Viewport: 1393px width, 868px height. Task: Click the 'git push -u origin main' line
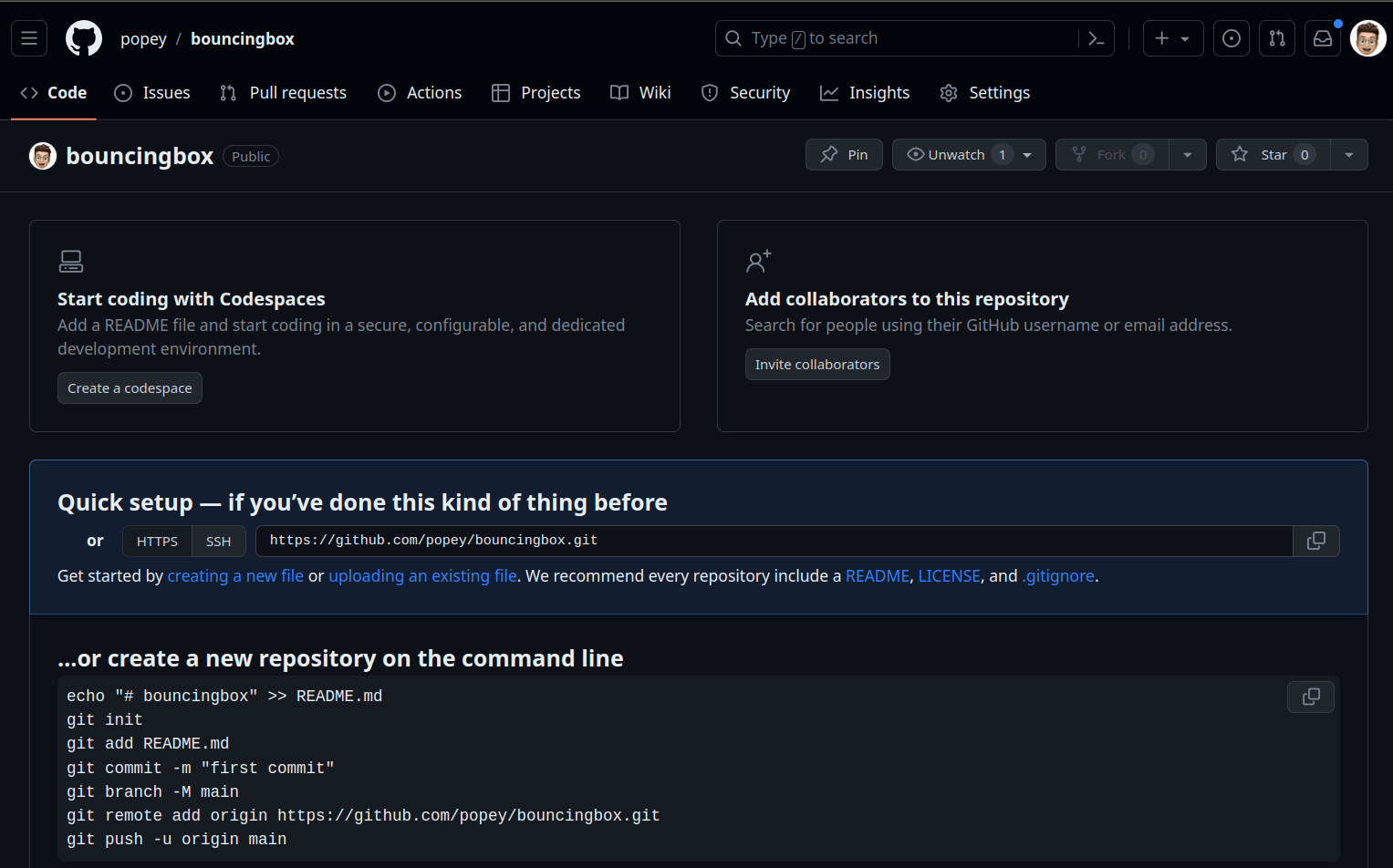pos(177,840)
